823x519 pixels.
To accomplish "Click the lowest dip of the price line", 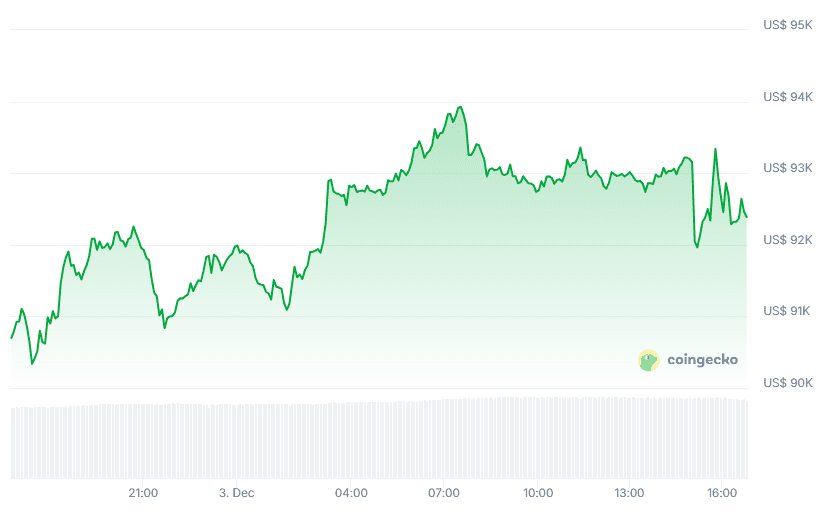I will (33, 363).
